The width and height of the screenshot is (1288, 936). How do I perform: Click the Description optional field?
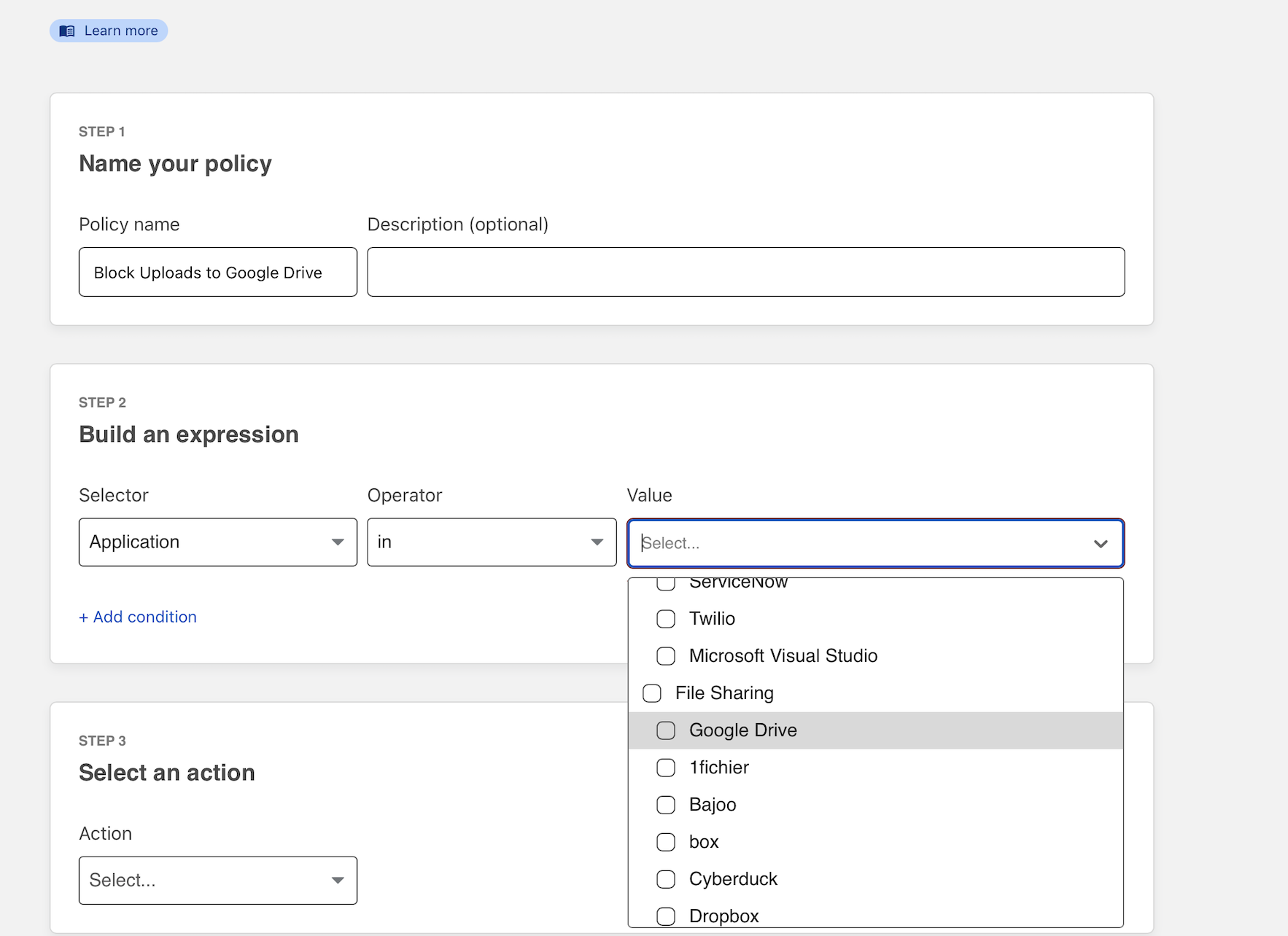tap(745, 272)
